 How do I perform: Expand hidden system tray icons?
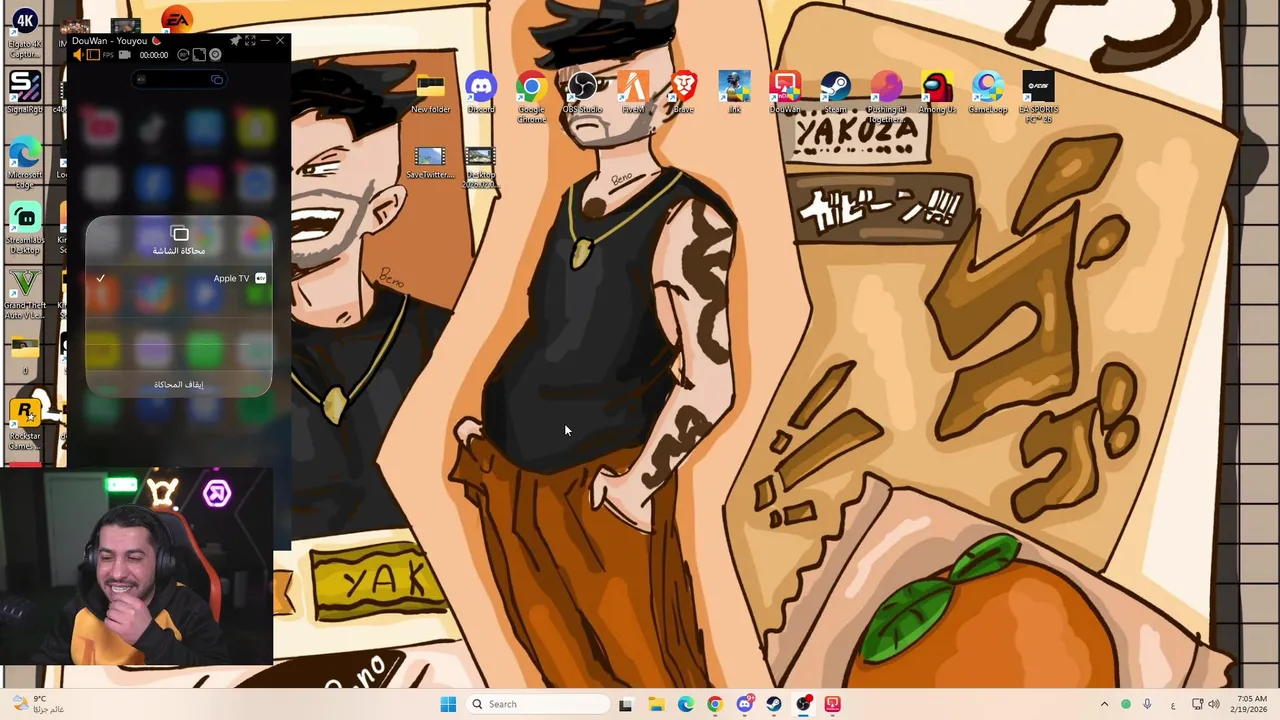[1104, 704]
